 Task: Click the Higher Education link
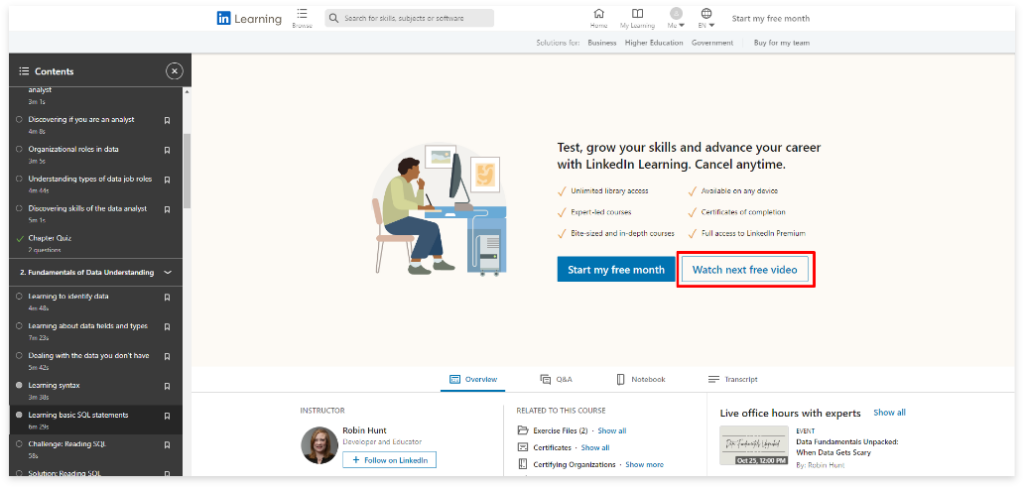654,42
